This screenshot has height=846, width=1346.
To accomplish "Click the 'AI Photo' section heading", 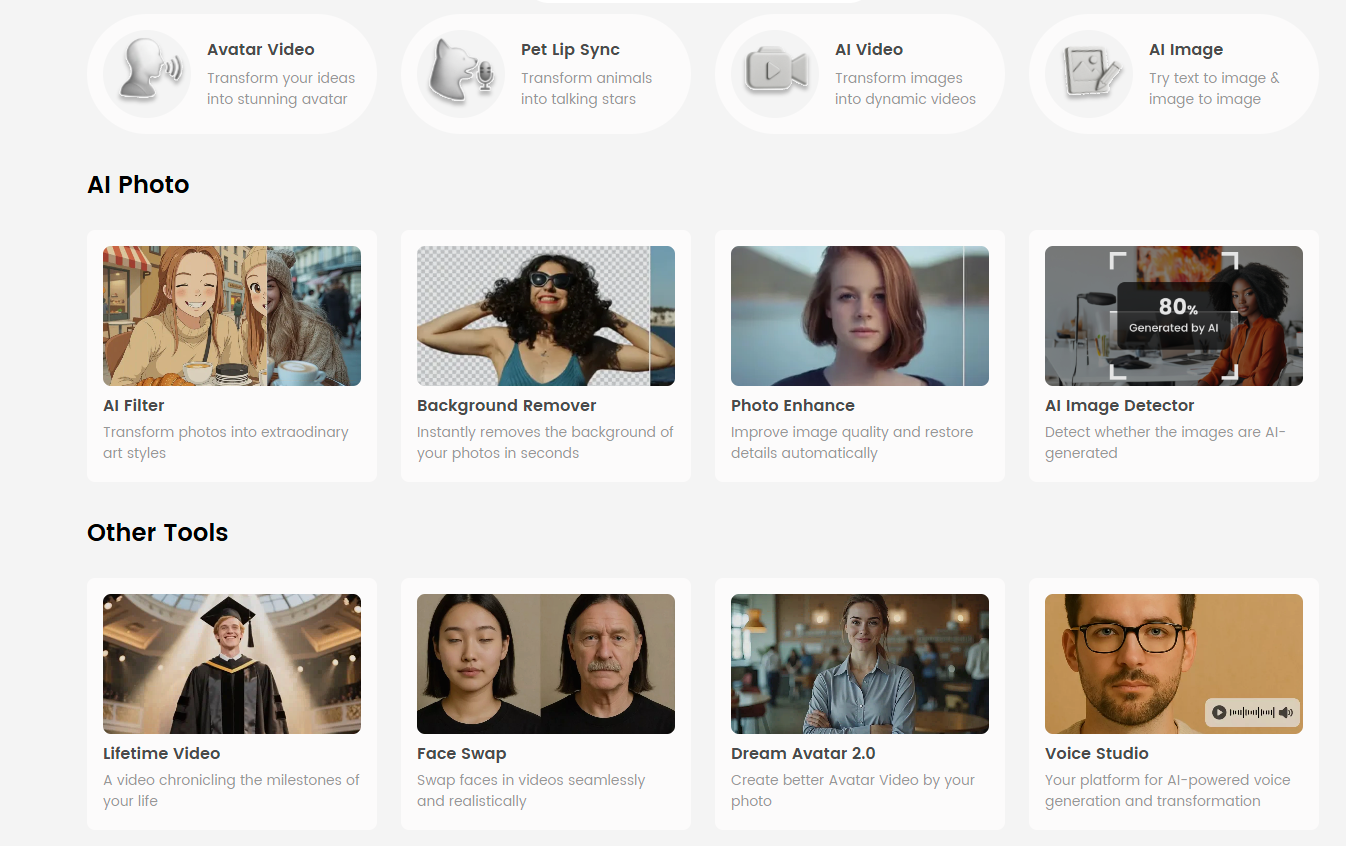I will [x=138, y=185].
